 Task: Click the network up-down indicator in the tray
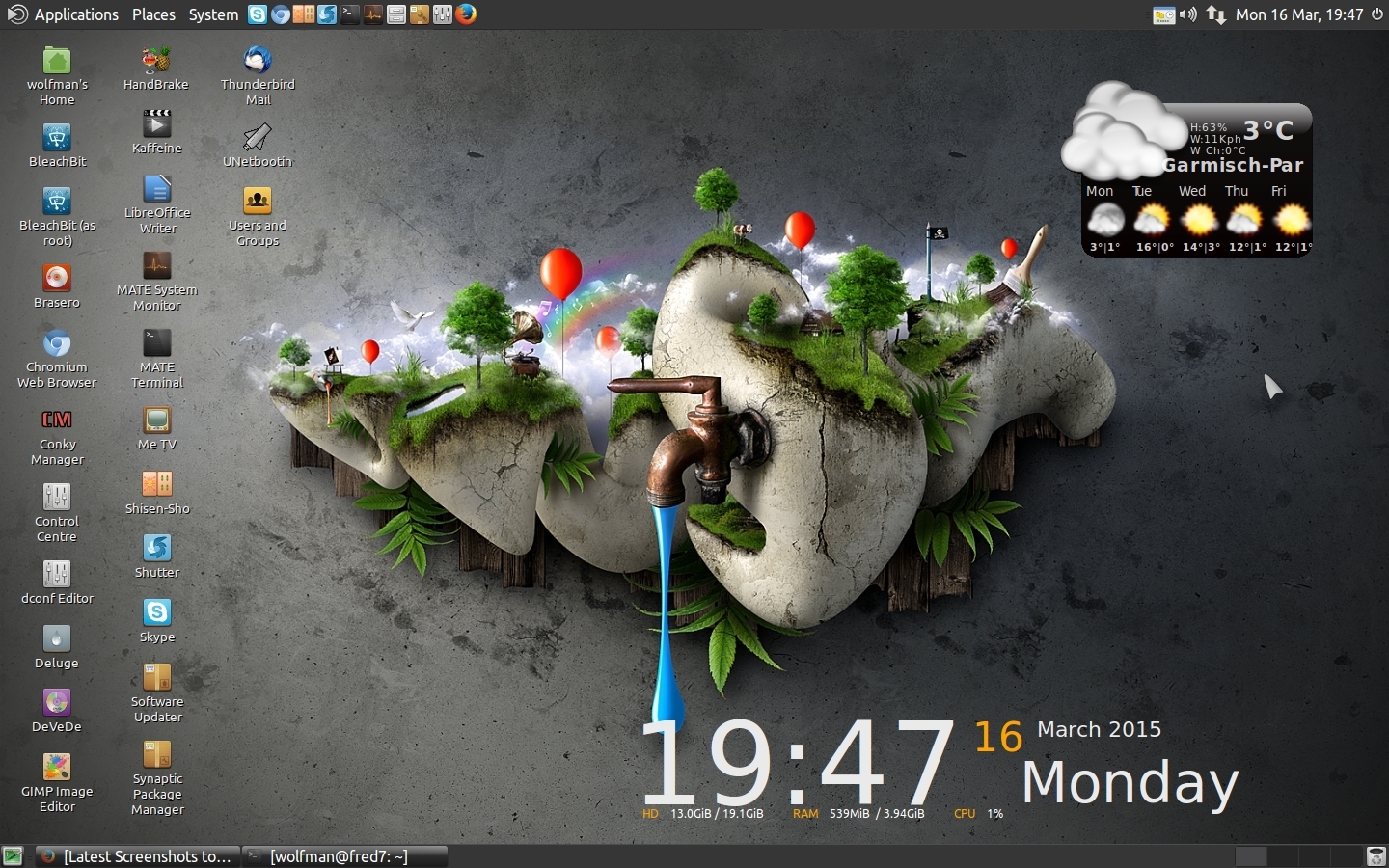(1215, 14)
